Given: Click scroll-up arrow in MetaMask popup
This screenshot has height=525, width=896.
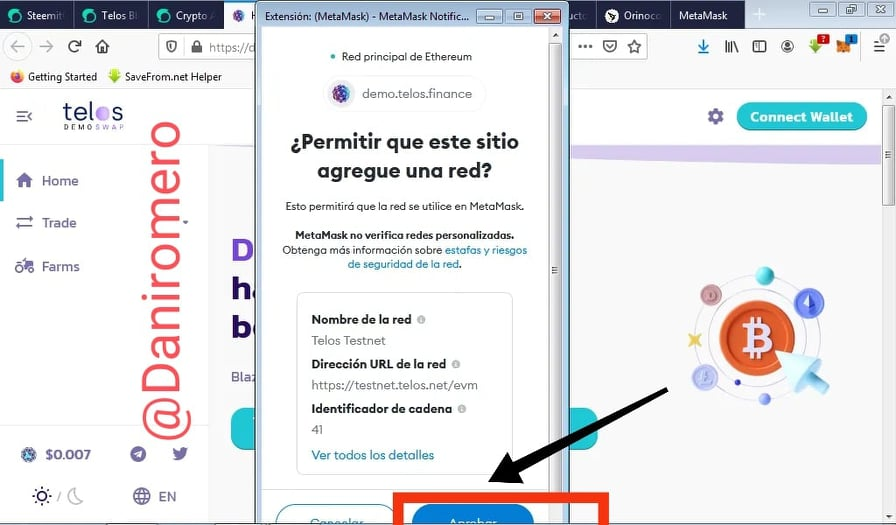Looking at the screenshot, I should coord(555,35).
